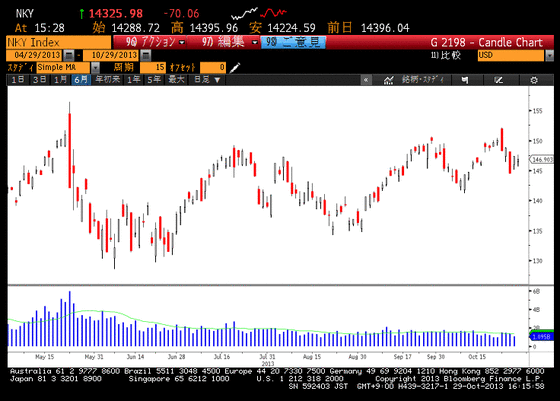
Task: Click the pencil edit study icon
Action: coord(235,67)
